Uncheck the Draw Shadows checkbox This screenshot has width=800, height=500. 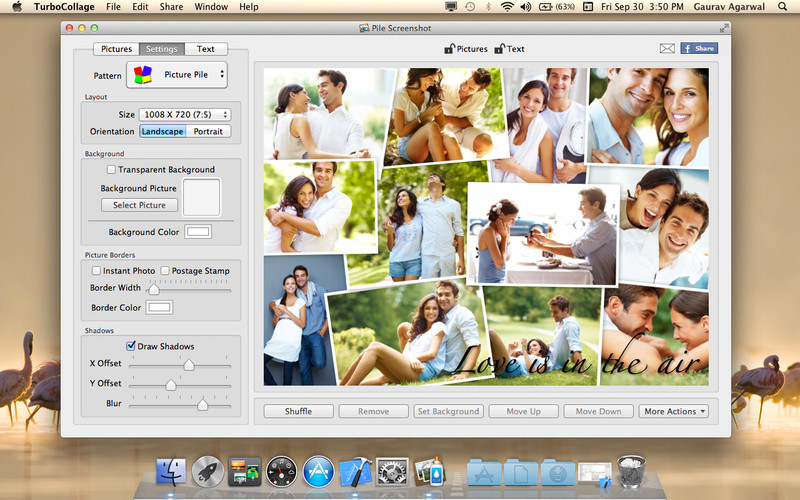[131, 346]
